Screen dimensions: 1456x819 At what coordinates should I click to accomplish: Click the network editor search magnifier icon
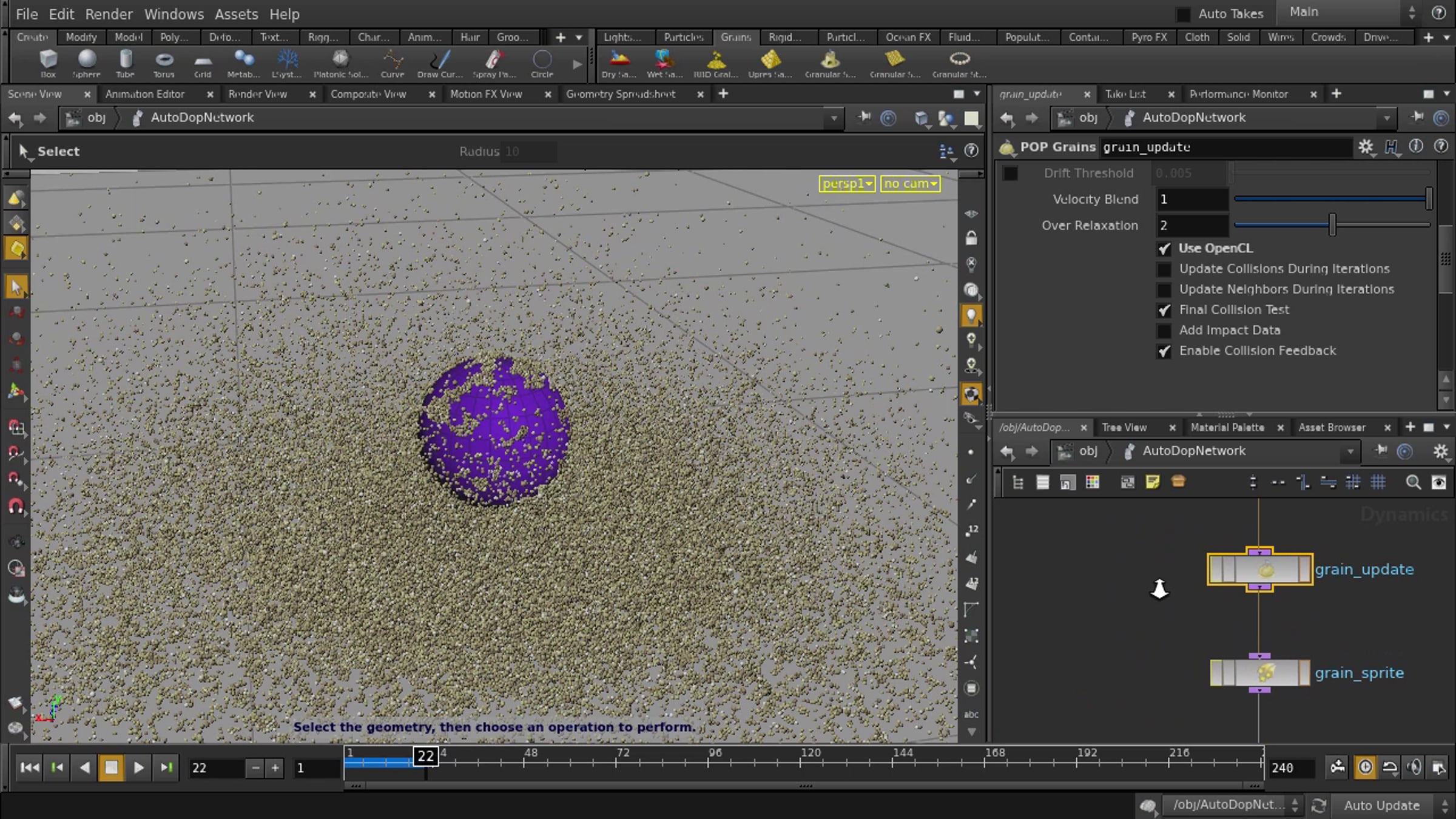tap(1413, 482)
